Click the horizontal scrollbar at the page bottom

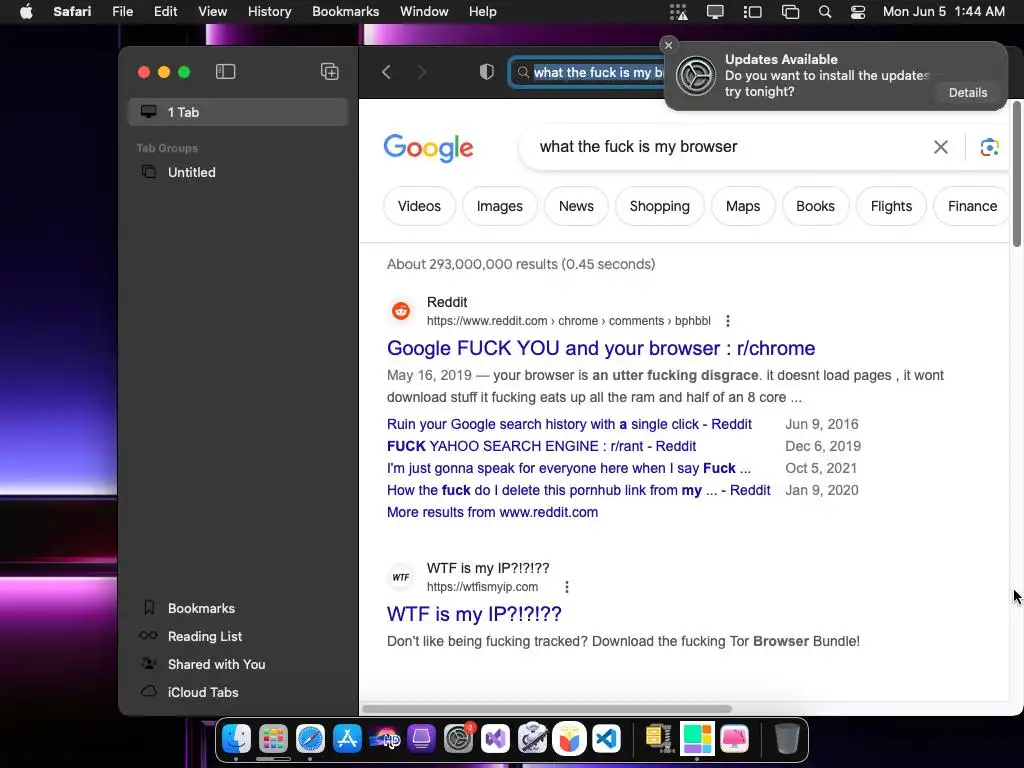pos(547,709)
